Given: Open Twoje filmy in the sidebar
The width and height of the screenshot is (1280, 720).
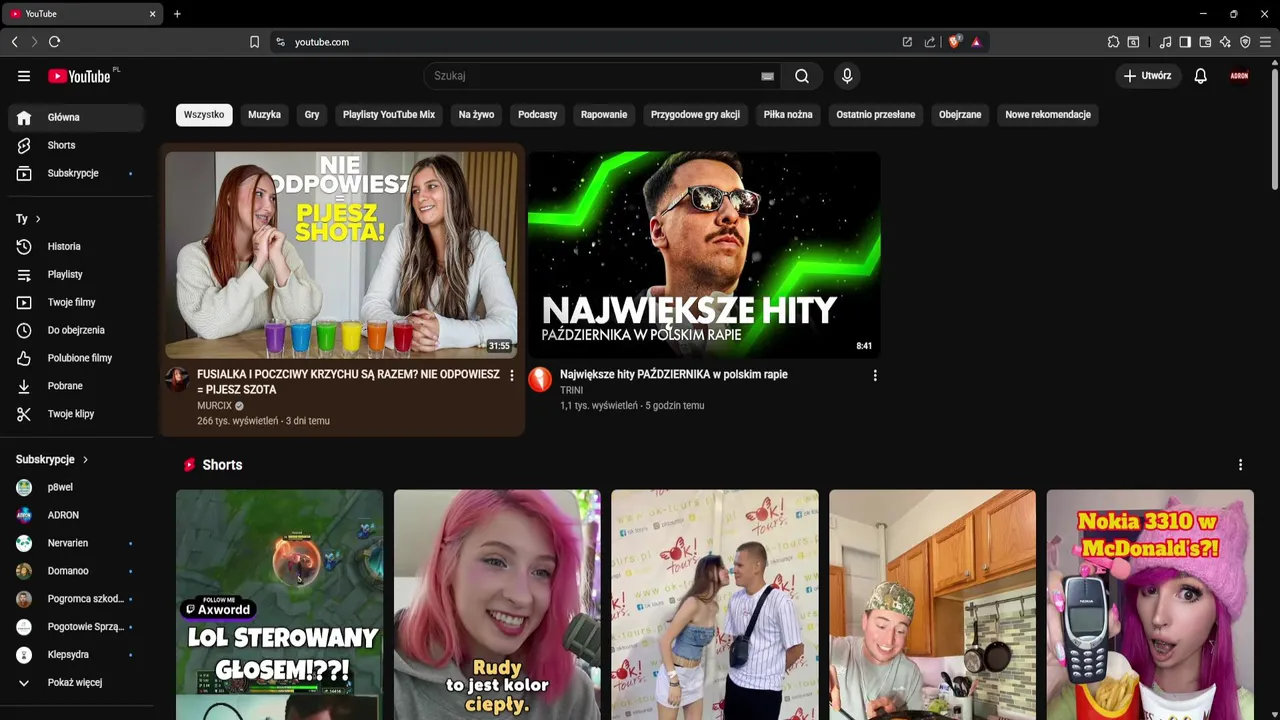Looking at the screenshot, I should pyautogui.click(x=76, y=302).
